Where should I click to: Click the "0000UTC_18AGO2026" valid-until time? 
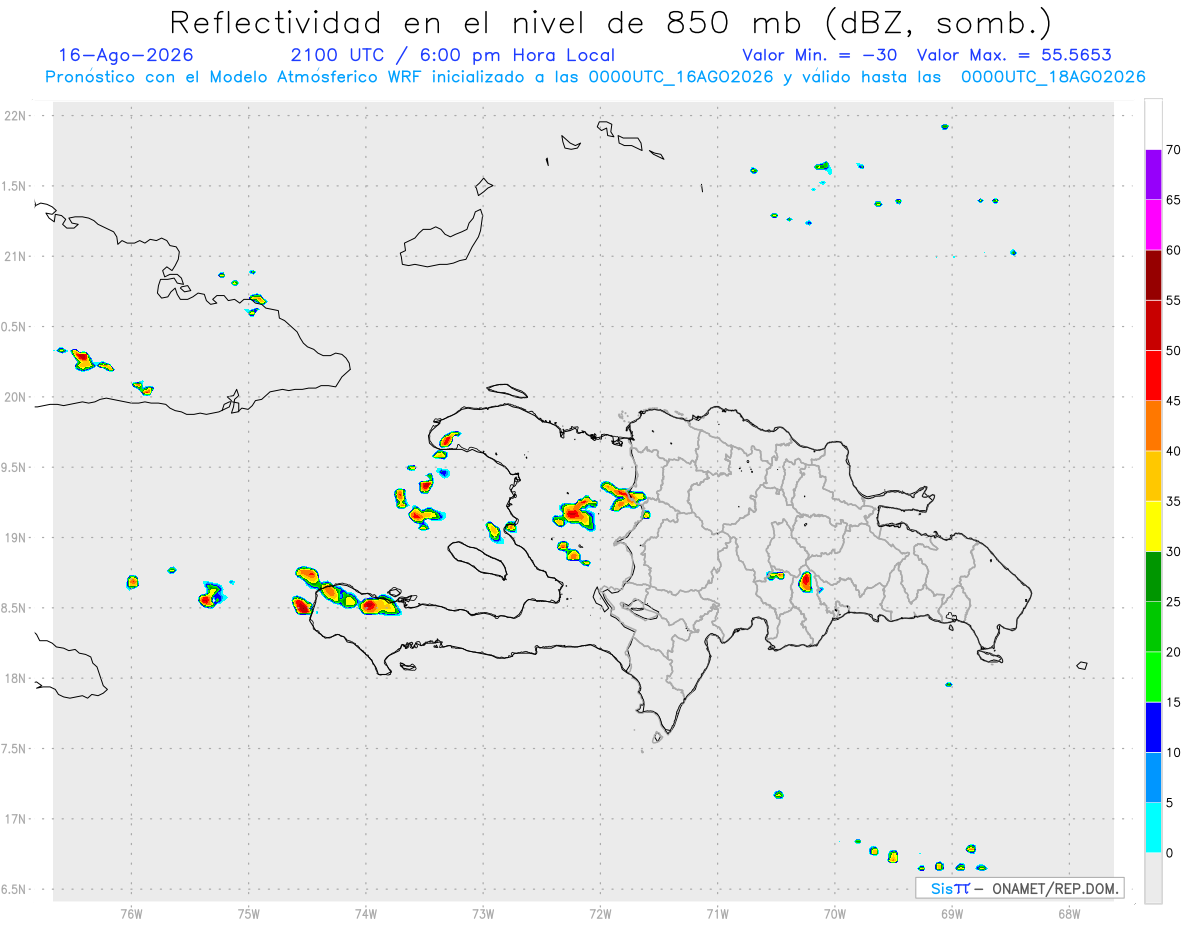(1053, 77)
